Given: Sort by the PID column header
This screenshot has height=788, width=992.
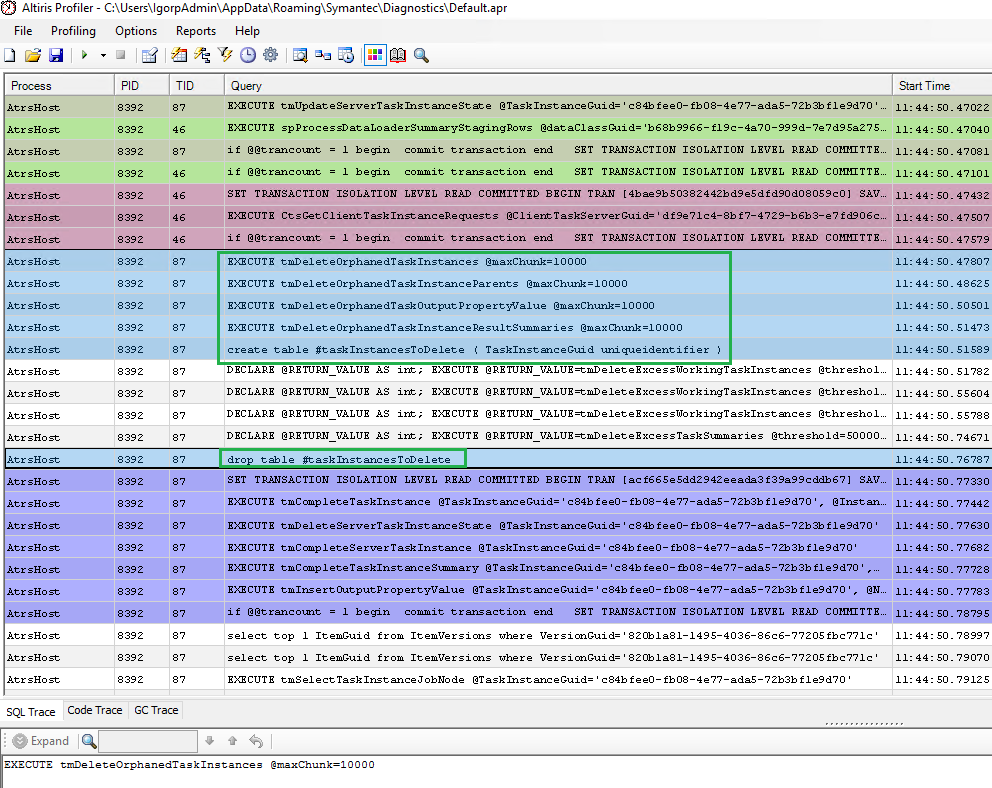Looking at the screenshot, I should [142, 85].
